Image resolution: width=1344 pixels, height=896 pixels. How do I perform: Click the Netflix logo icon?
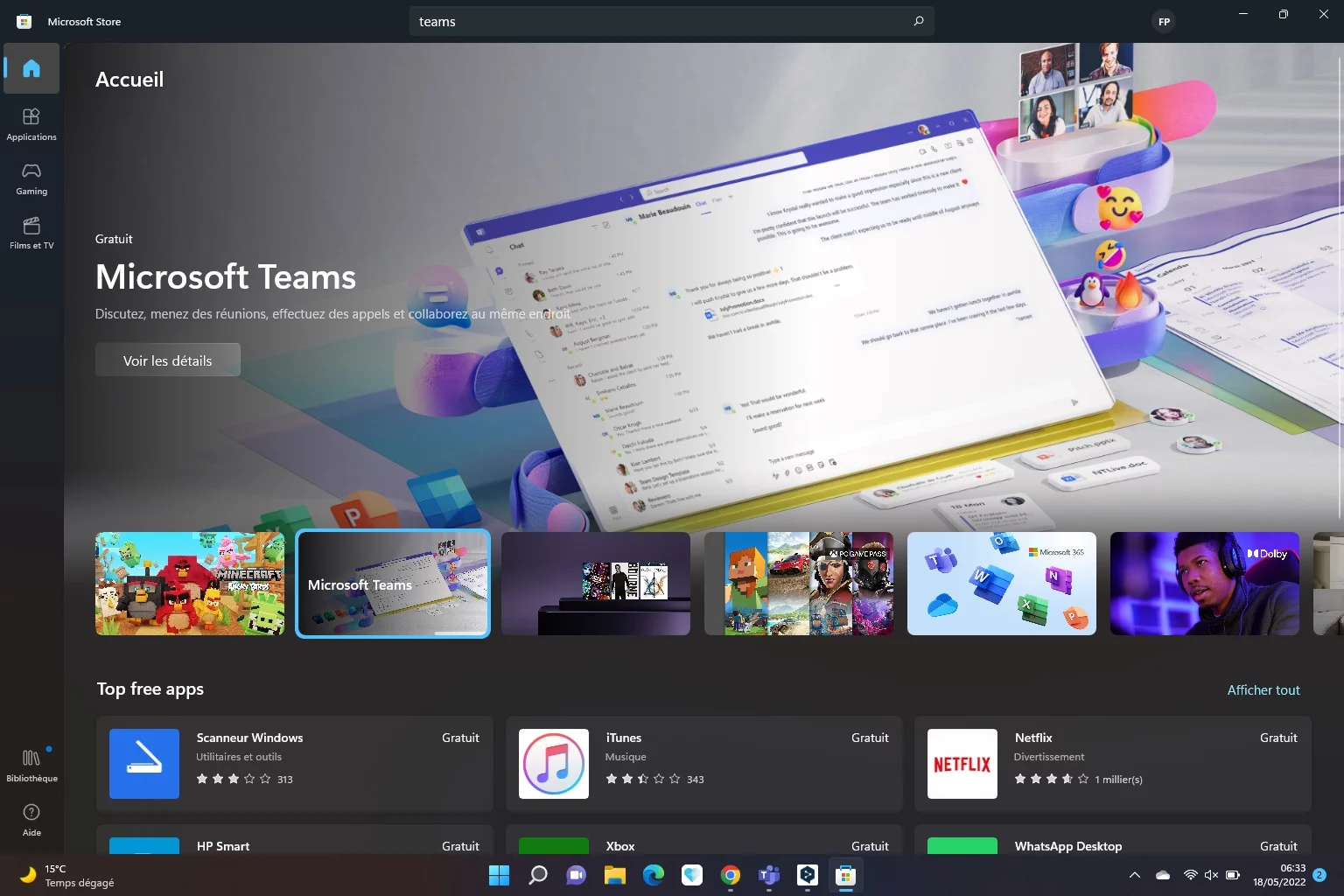962,764
